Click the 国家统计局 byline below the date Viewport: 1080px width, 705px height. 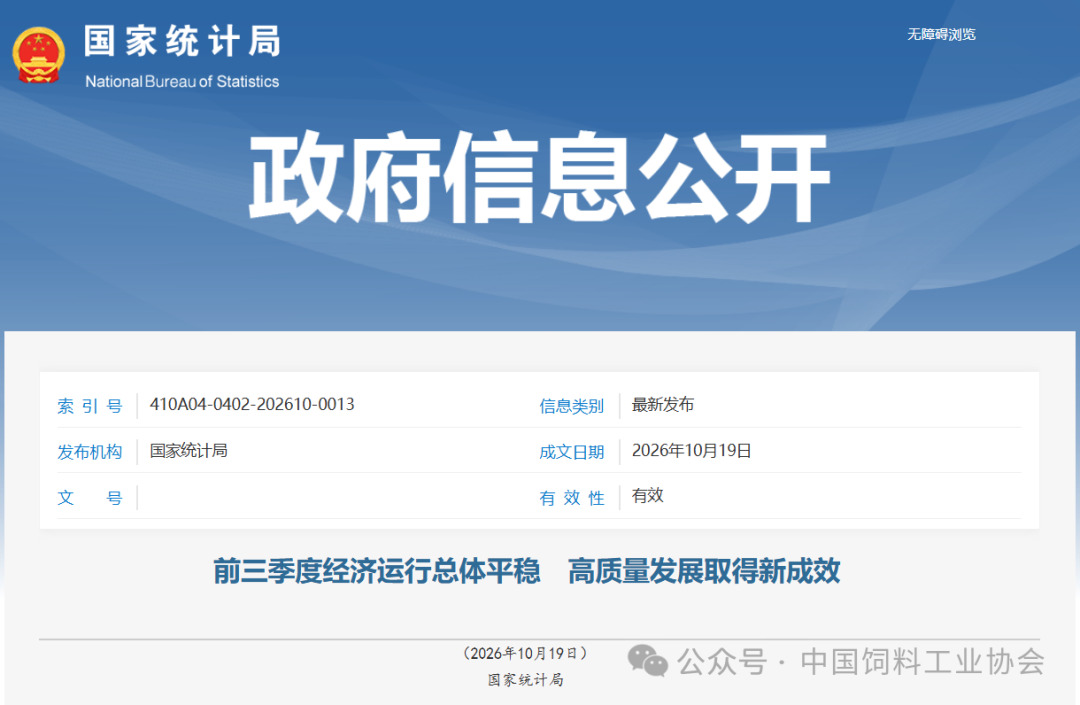coord(526,680)
